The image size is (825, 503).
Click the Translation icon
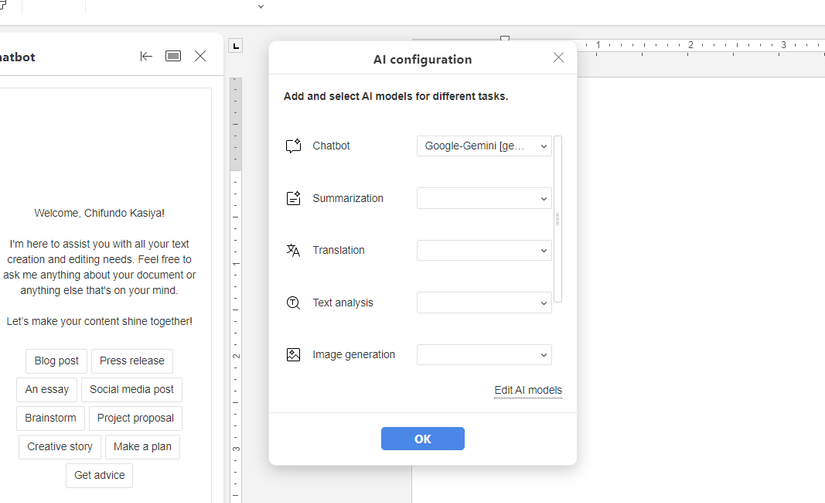(x=293, y=250)
